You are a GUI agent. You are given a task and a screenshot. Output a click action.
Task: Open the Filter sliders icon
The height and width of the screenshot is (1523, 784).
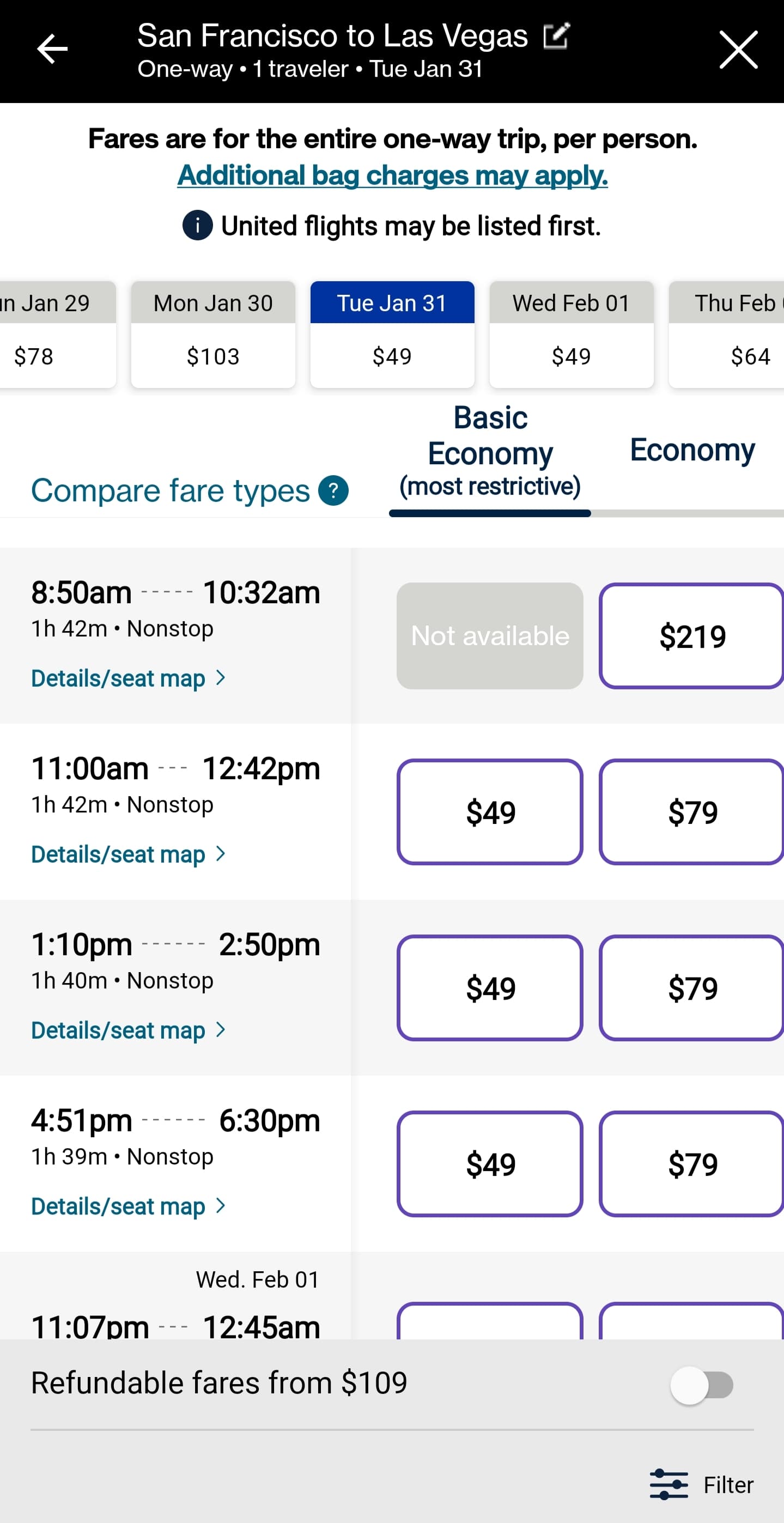668,1484
